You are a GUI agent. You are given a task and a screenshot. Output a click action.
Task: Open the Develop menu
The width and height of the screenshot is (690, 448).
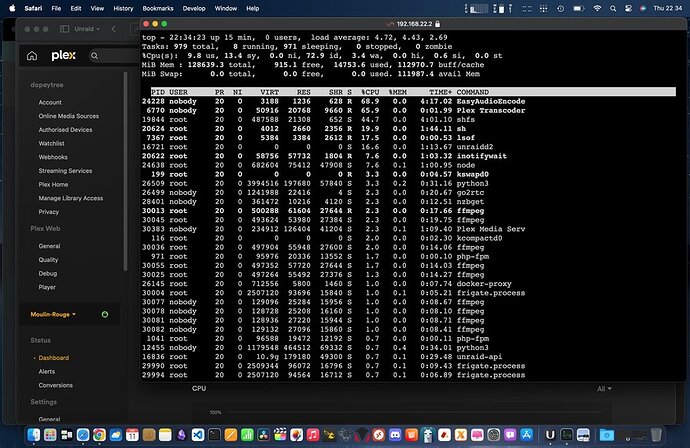(194, 8)
